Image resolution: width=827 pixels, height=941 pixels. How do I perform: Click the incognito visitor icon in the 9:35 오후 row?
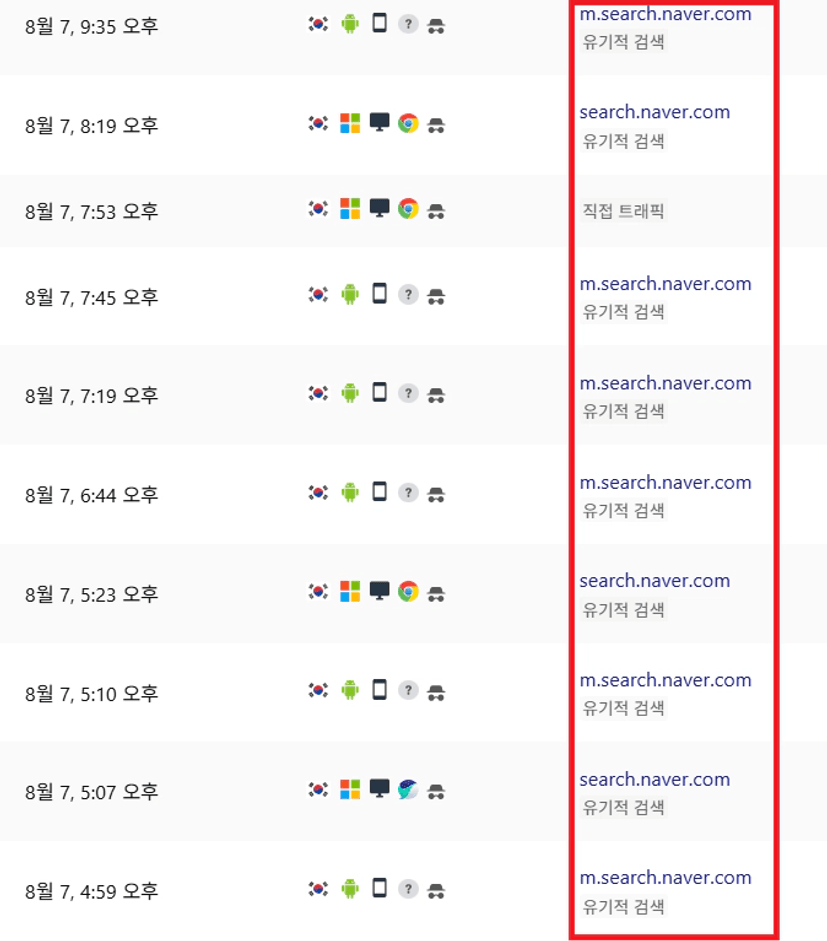pyautogui.click(x=436, y=26)
